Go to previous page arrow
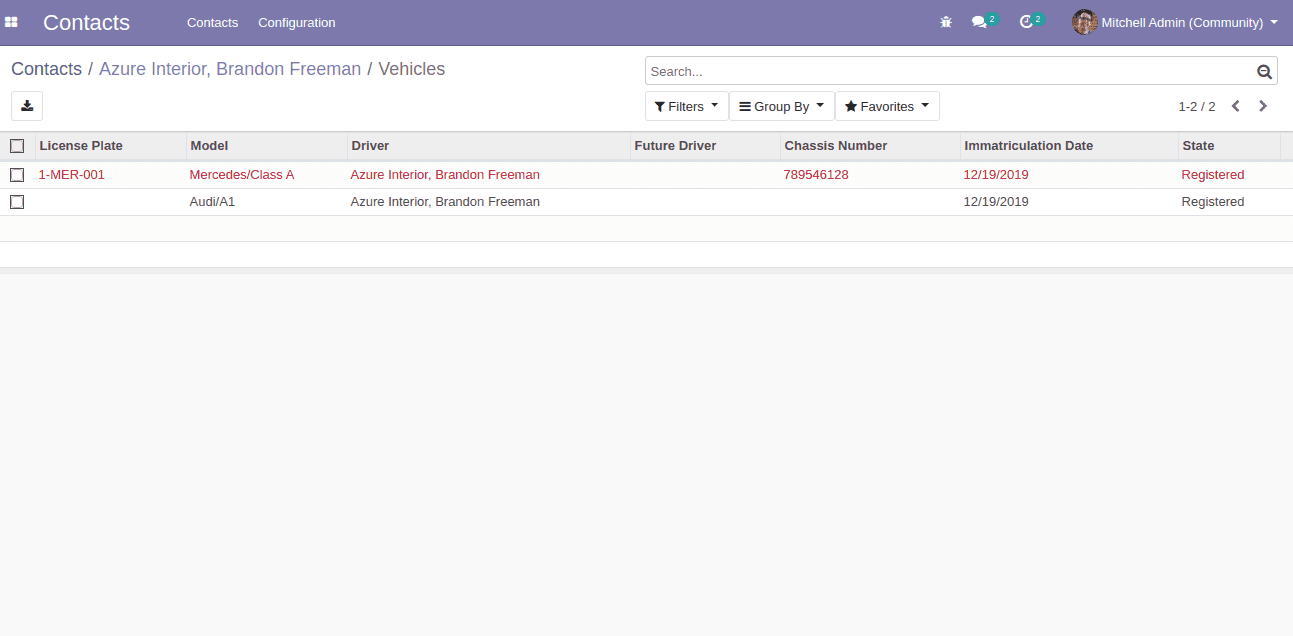The width and height of the screenshot is (1293, 636). (1236, 106)
